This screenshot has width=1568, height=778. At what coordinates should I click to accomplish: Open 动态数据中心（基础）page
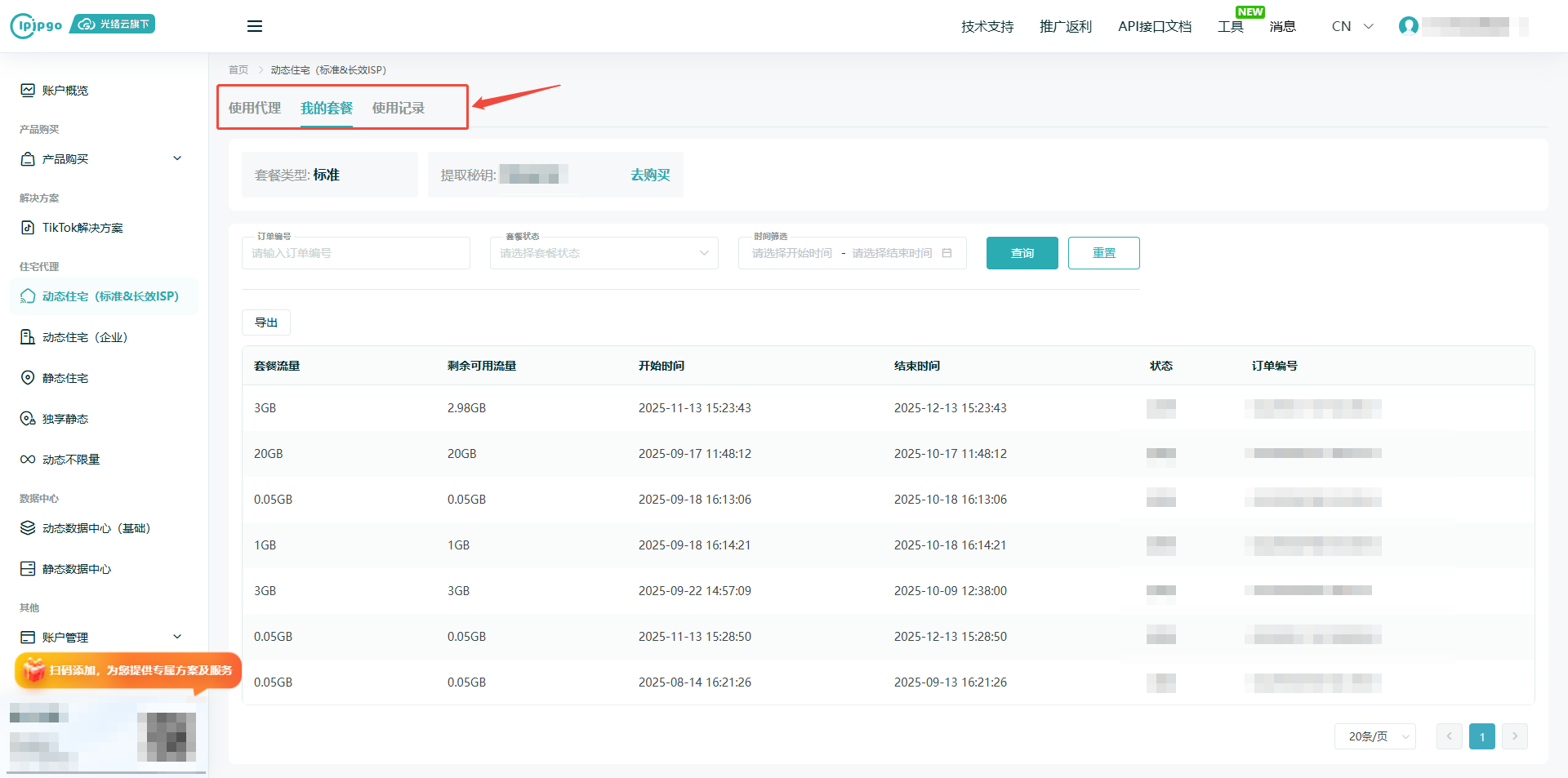click(x=96, y=528)
